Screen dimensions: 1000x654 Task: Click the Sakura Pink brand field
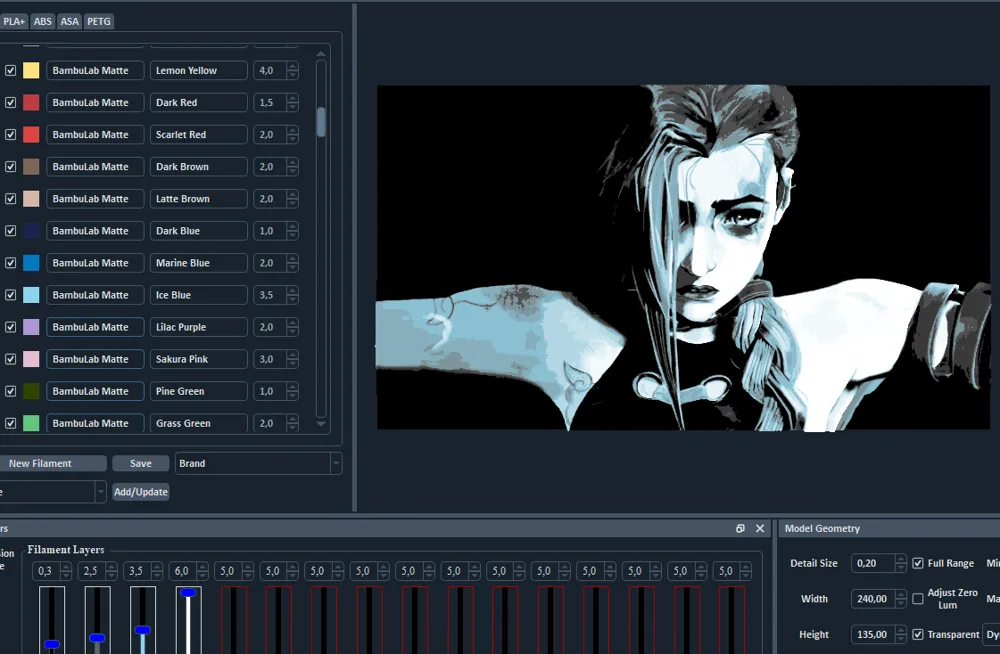coord(95,359)
